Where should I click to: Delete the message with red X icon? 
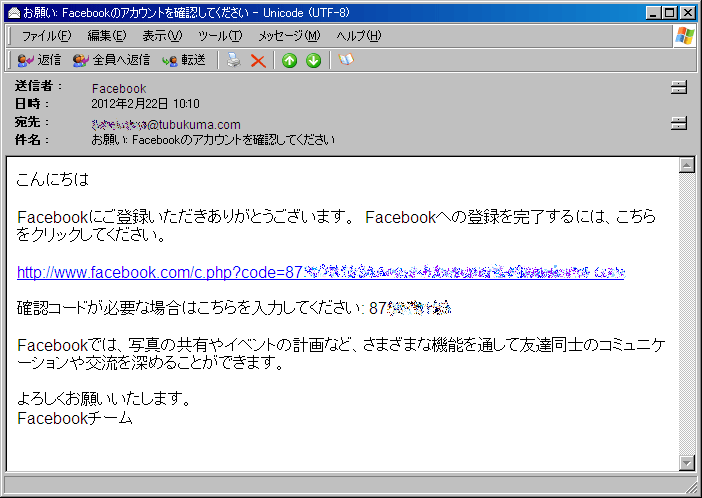click(258, 60)
